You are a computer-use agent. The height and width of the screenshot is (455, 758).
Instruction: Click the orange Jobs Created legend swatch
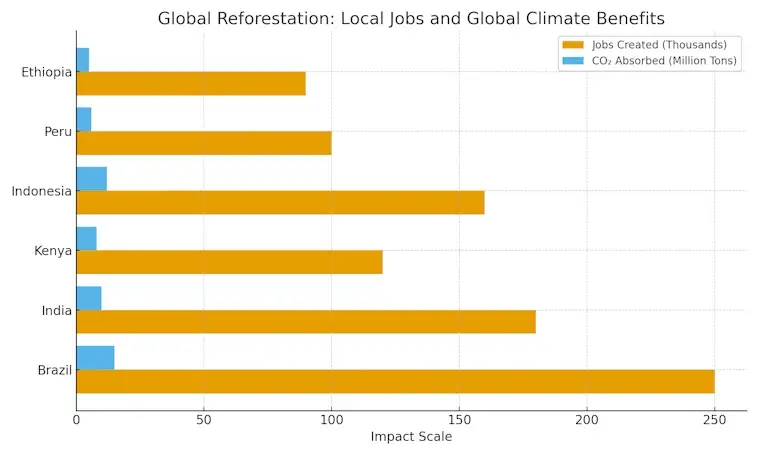[573, 45]
